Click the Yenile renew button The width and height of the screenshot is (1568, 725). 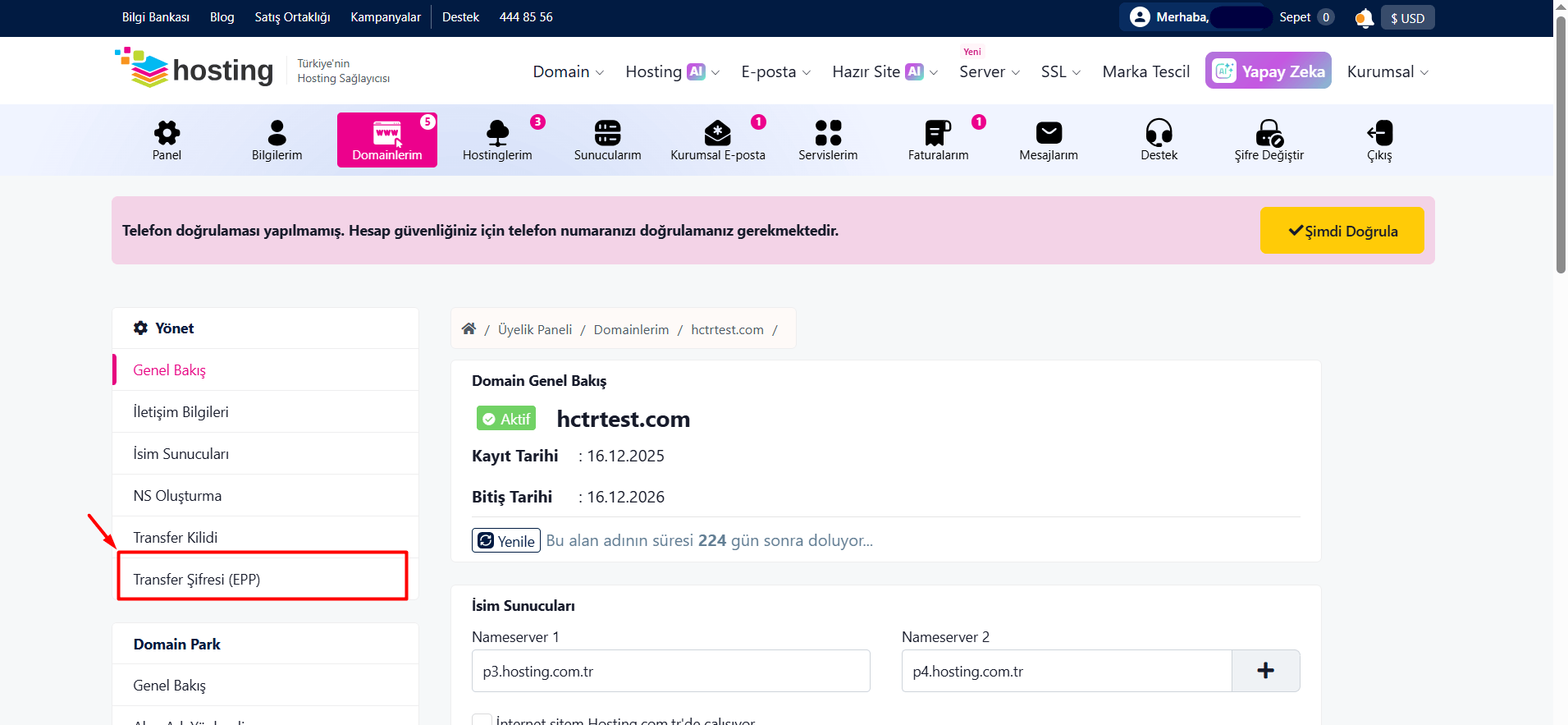tap(506, 540)
